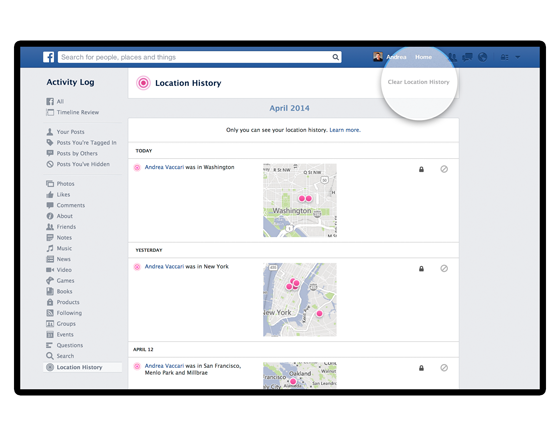Open notifications globe icon

pyautogui.click(x=482, y=57)
